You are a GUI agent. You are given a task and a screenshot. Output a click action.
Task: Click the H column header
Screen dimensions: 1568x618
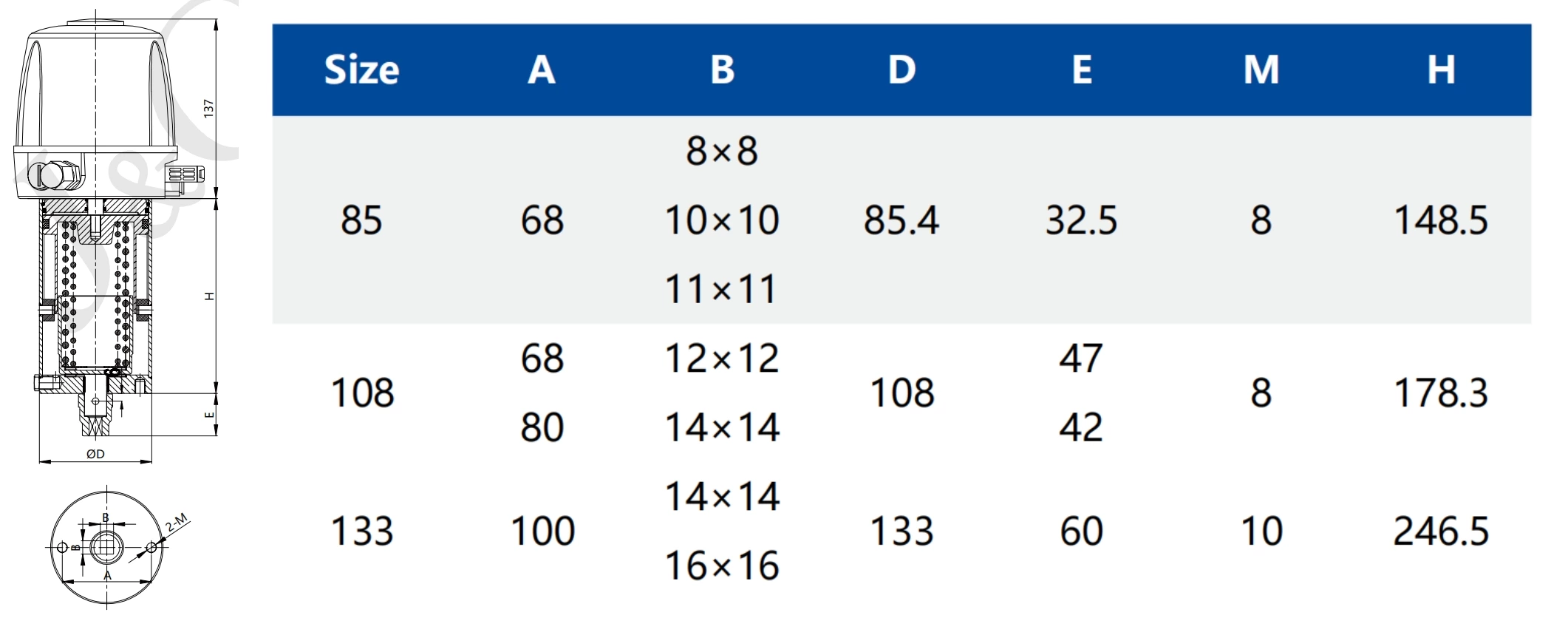(1441, 70)
